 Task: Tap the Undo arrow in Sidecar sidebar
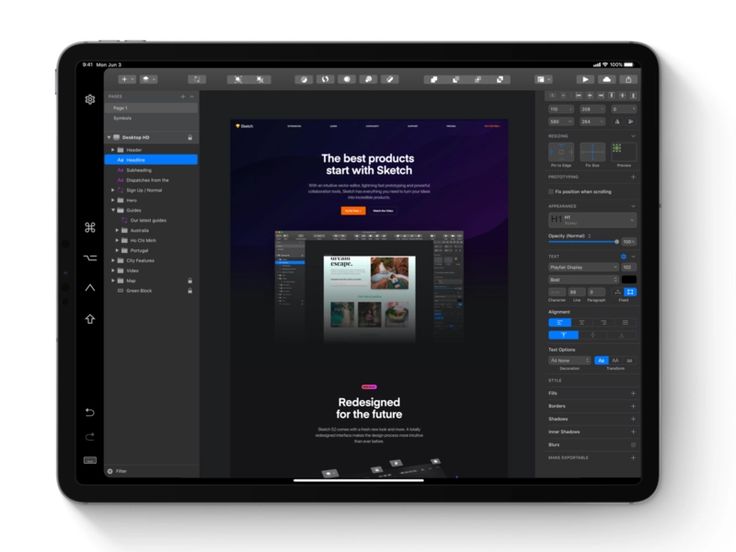tap(90, 413)
